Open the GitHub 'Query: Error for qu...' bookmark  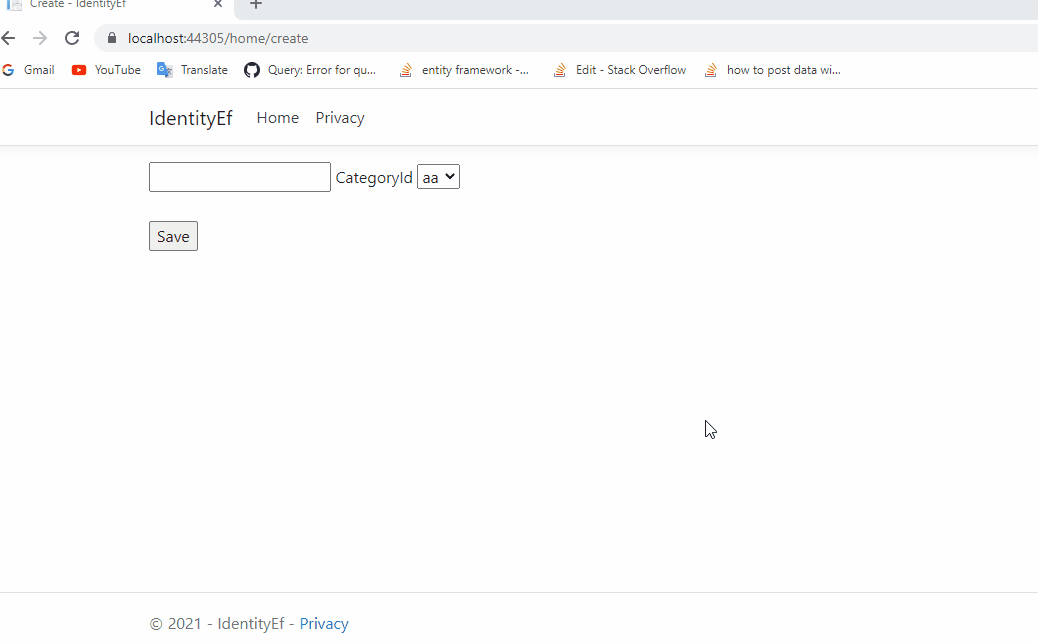pyautogui.click(x=311, y=70)
